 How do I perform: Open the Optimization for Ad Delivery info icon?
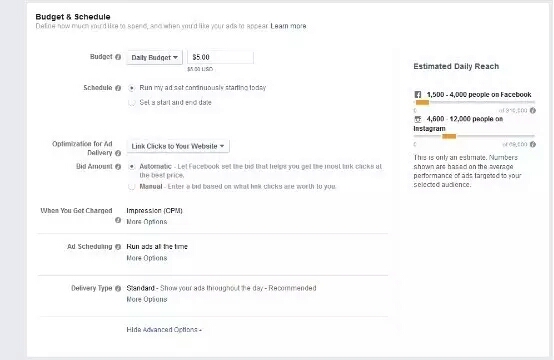click(x=118, y=153)
